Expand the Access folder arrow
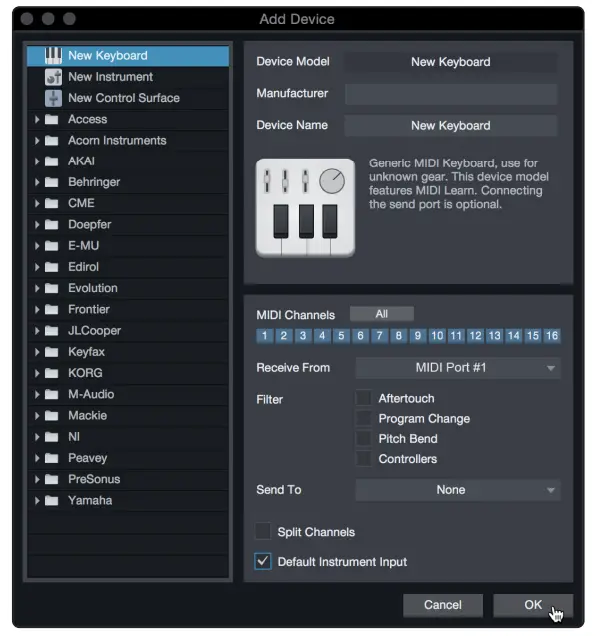The image size is (605, 636). pyautogui.click(x=37, y=119)
